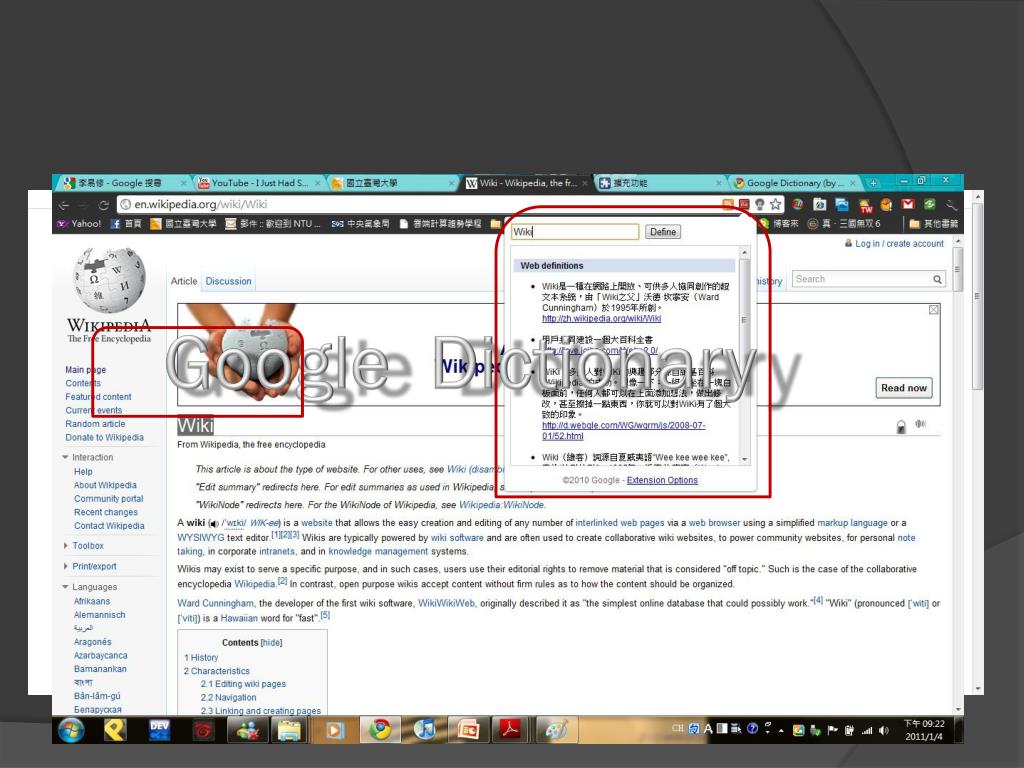Open the Extension Options link

662,480
